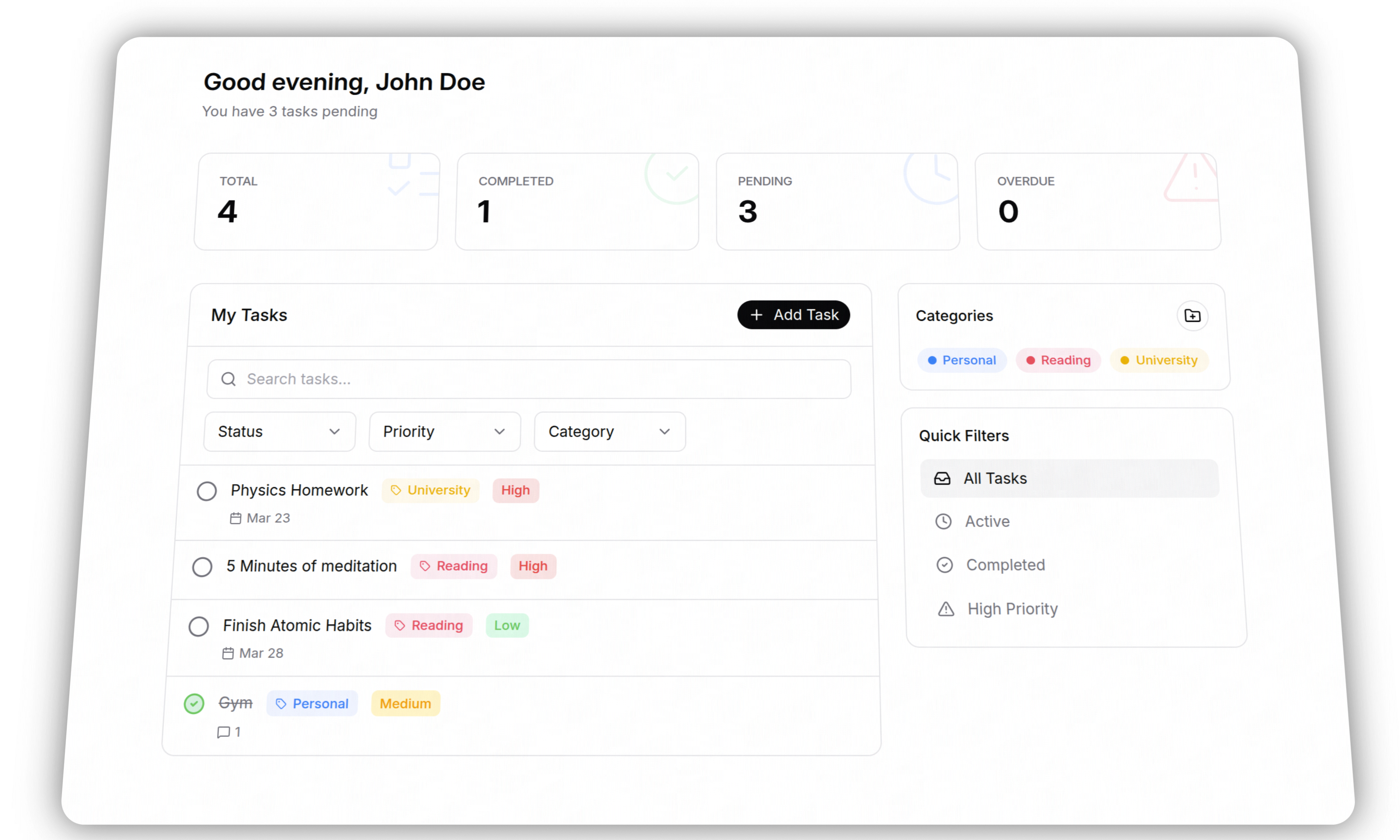Open the Overdue stat card
Viewport: 1400px width, 840px height.
pos(1098,202)
